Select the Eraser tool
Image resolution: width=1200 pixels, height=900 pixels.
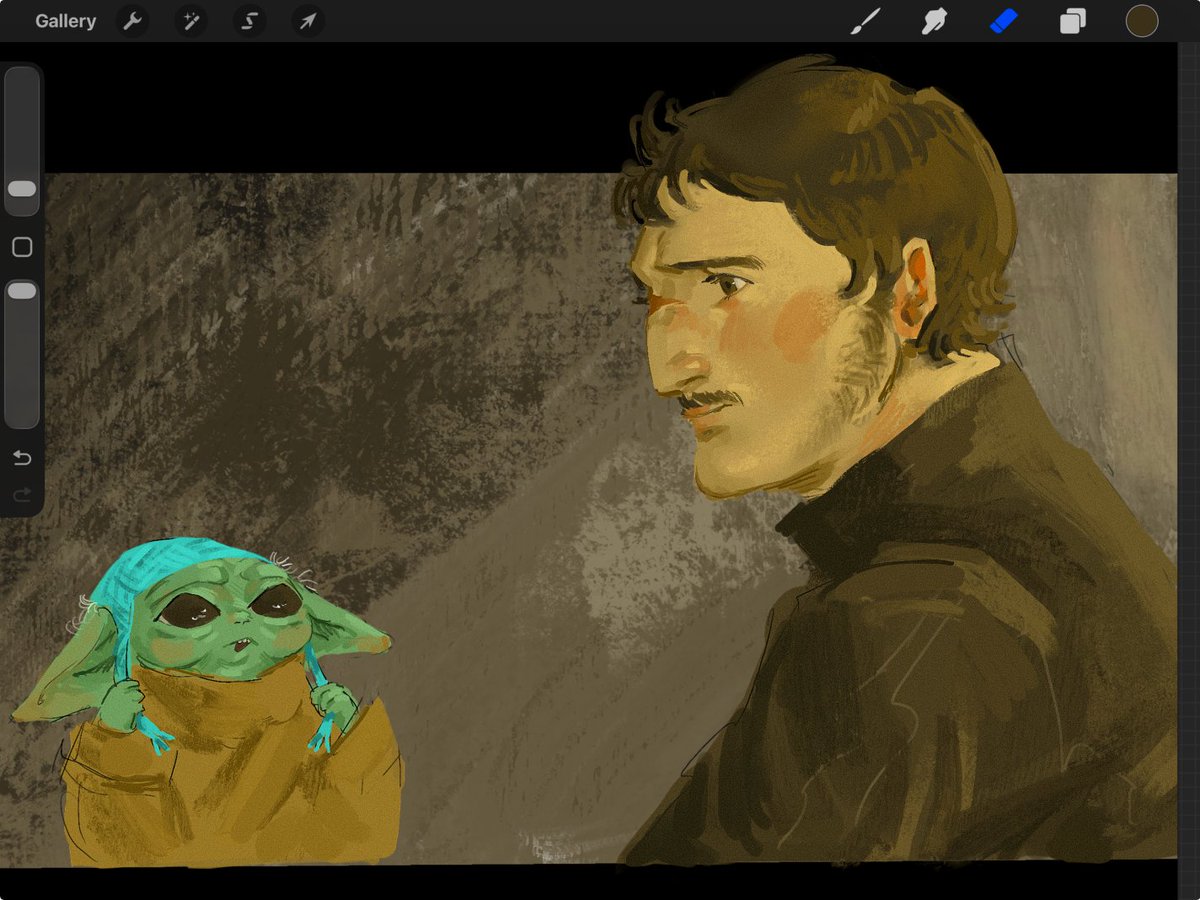pos(1003,21)
